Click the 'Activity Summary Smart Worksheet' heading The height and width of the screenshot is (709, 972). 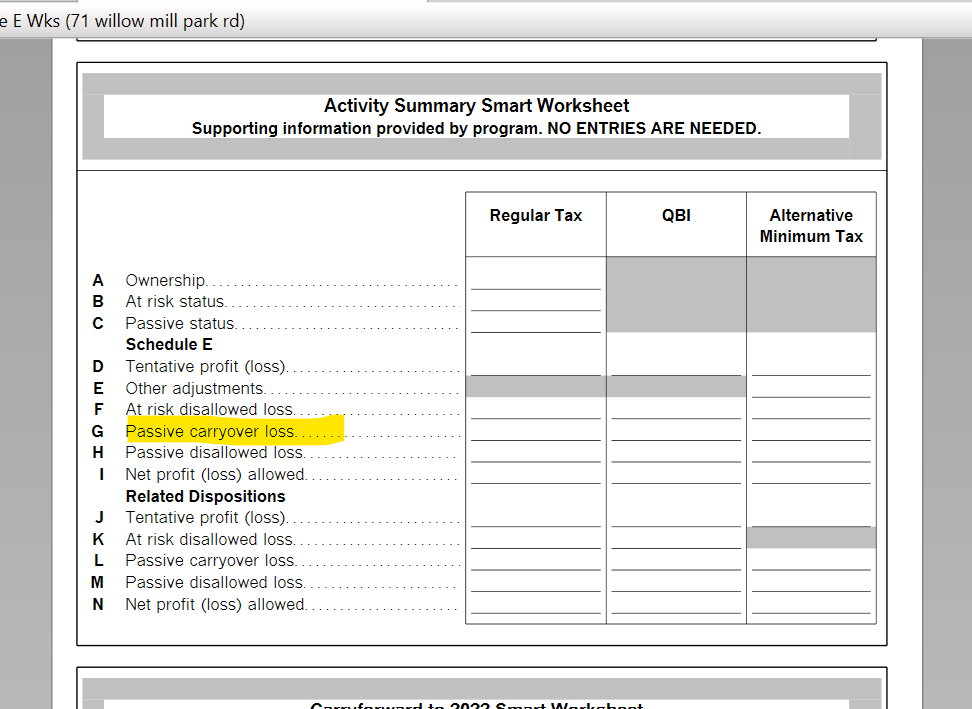click(476, 105)
